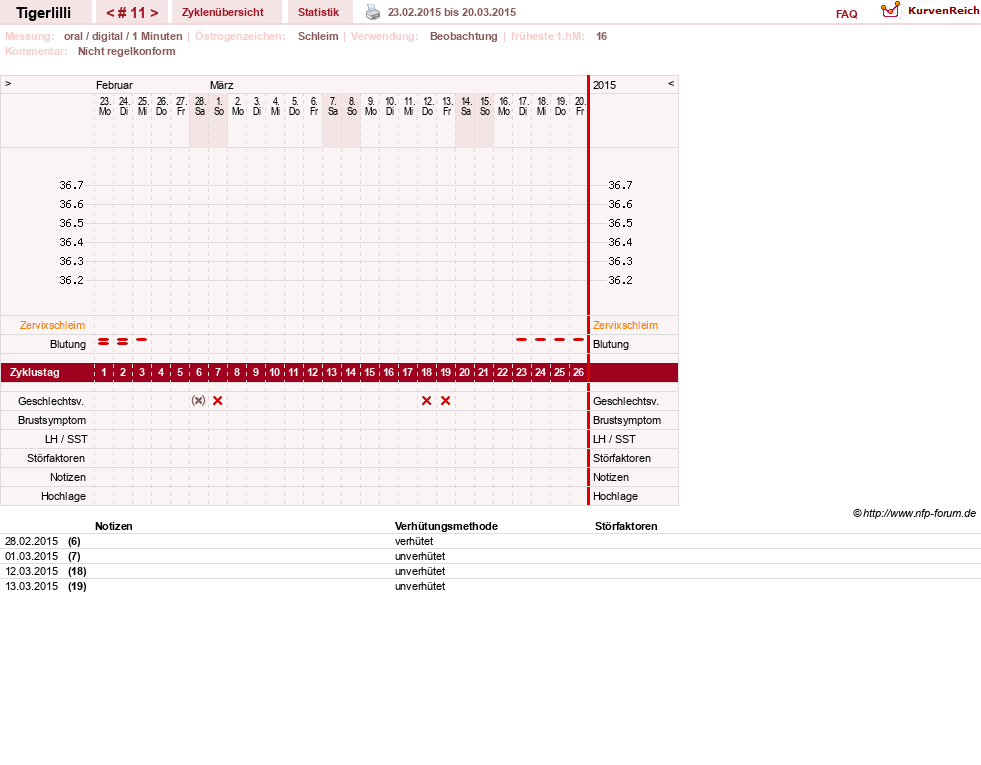Click the bleeding mark on cycle day 23
Screen dimensions: 981x765
click(x=521, y=340)
